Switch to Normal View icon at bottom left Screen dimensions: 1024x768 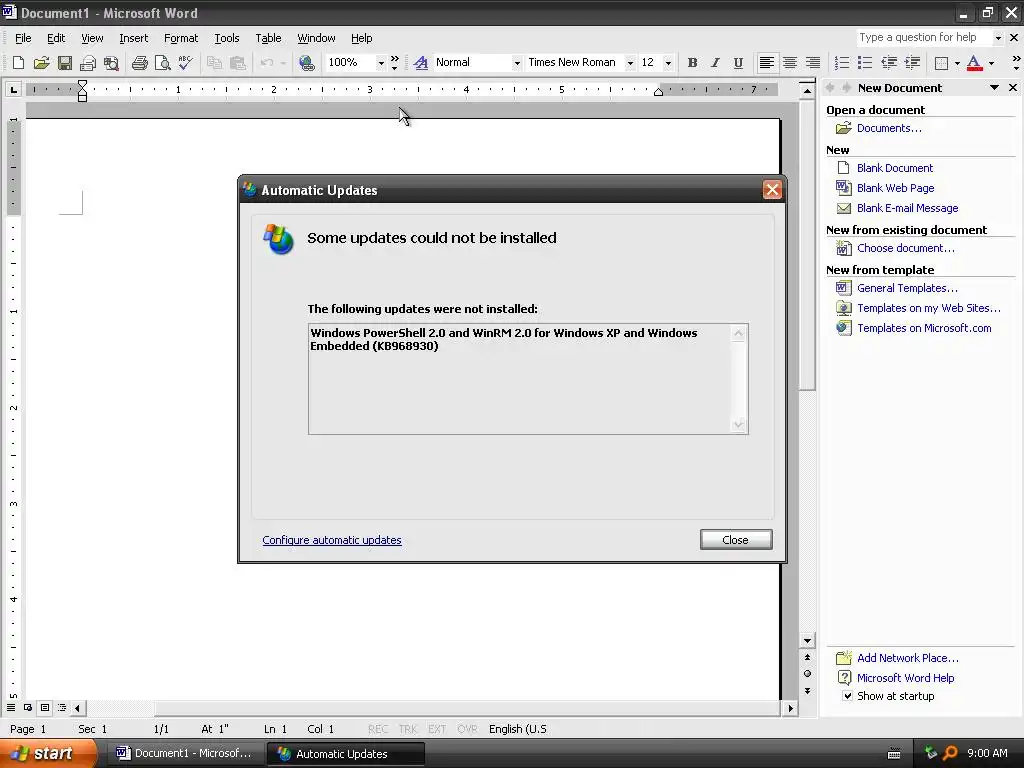11,707
